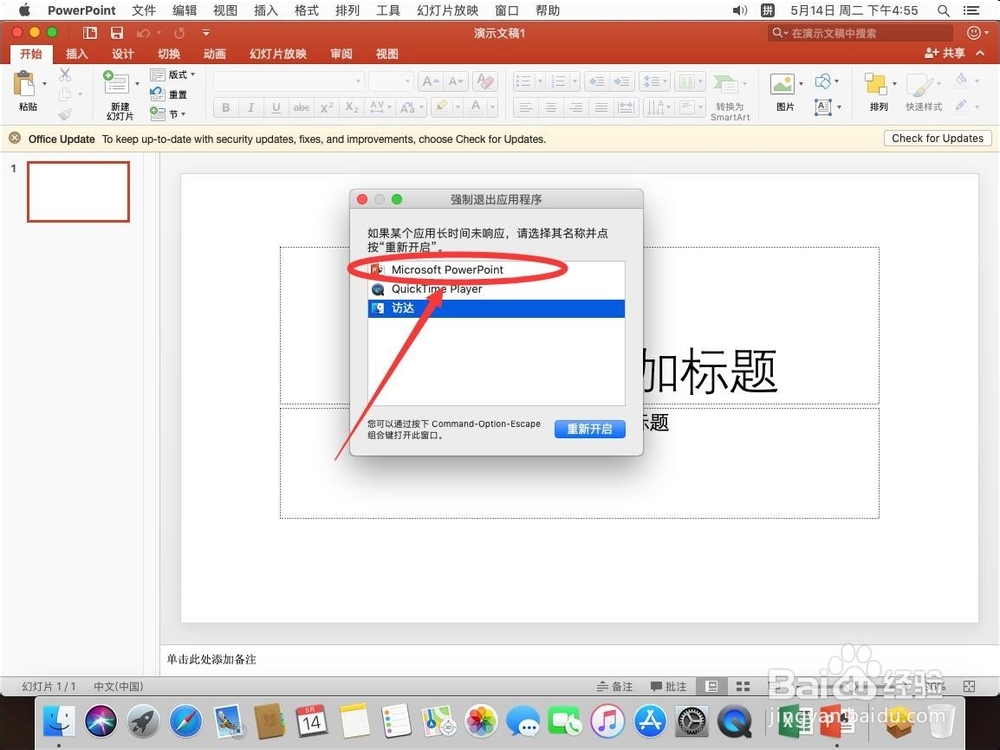This screenshot has height=750, width=1000.
Task: Click the Paste clipboard icon
Action: [25, 84]
